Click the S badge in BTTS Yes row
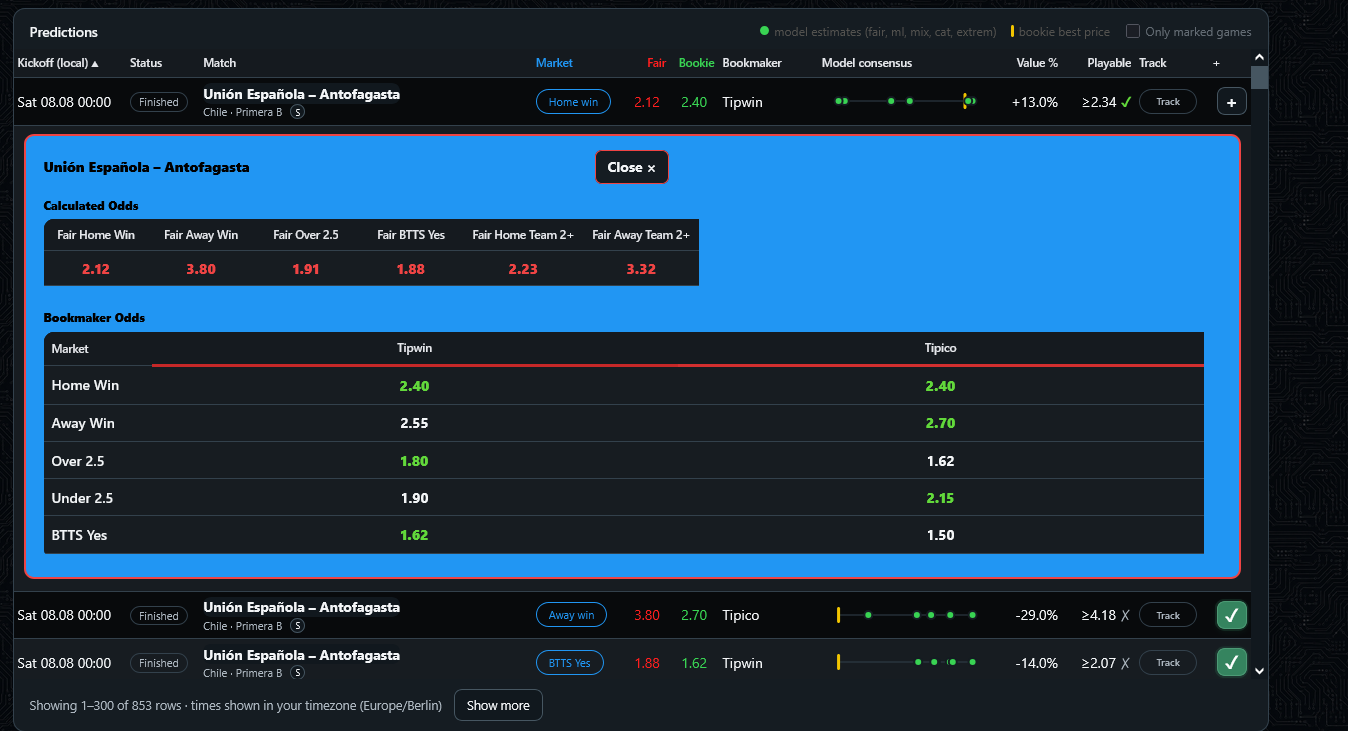The height and width of the screenshot is (731, 1348). [298, 673]
